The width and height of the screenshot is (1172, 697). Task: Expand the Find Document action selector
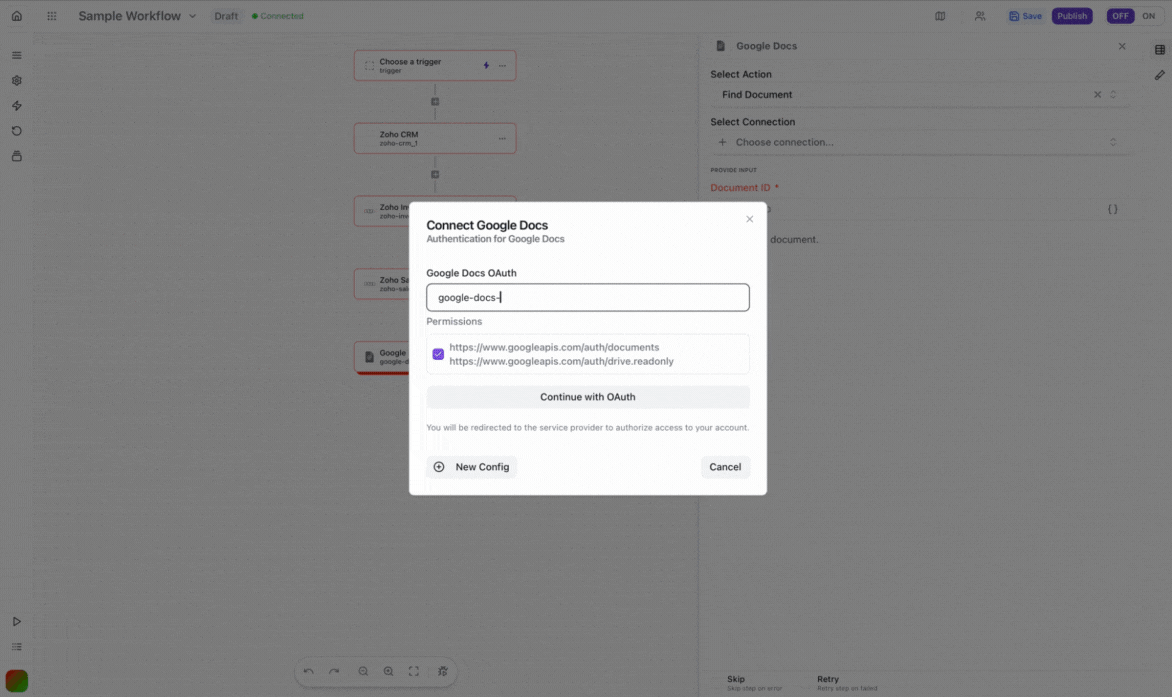tap(1113, 94)
